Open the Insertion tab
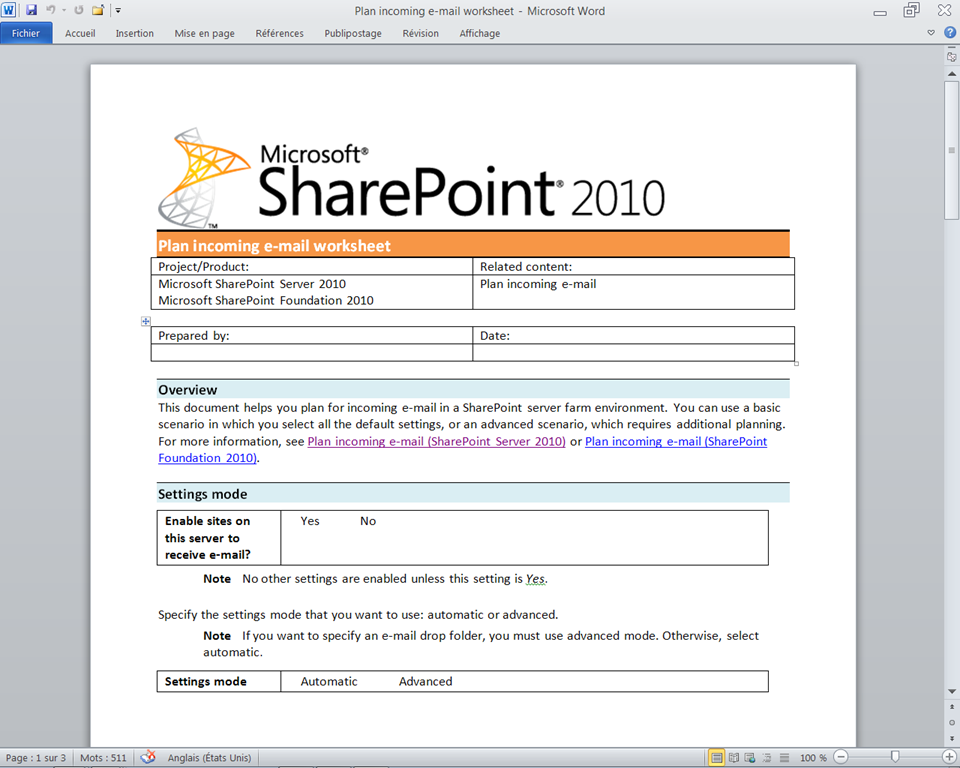Viewport: 960px width, 768px height. point(135,33)
